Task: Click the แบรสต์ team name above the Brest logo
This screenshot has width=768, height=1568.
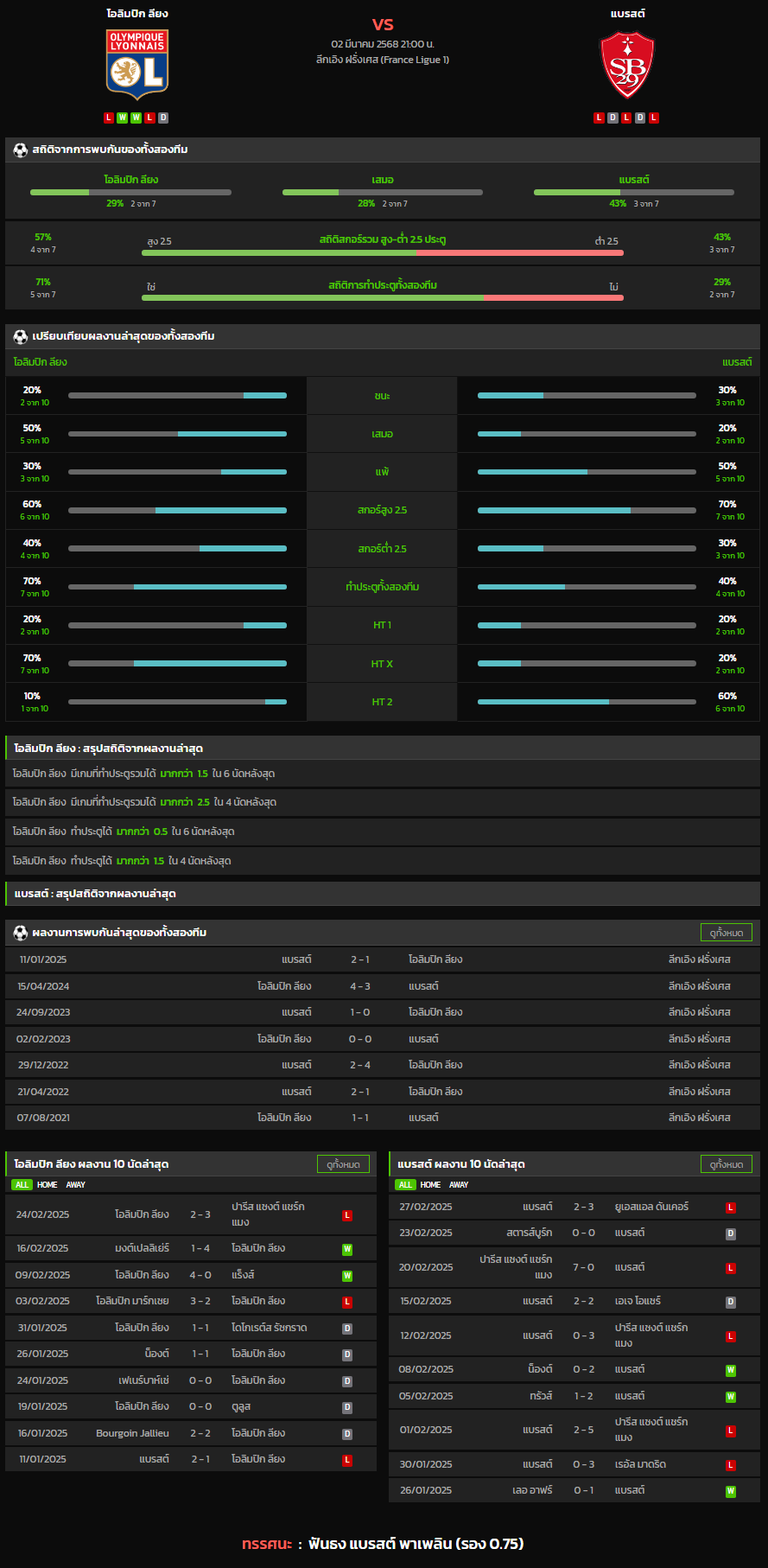Action: 628,14
